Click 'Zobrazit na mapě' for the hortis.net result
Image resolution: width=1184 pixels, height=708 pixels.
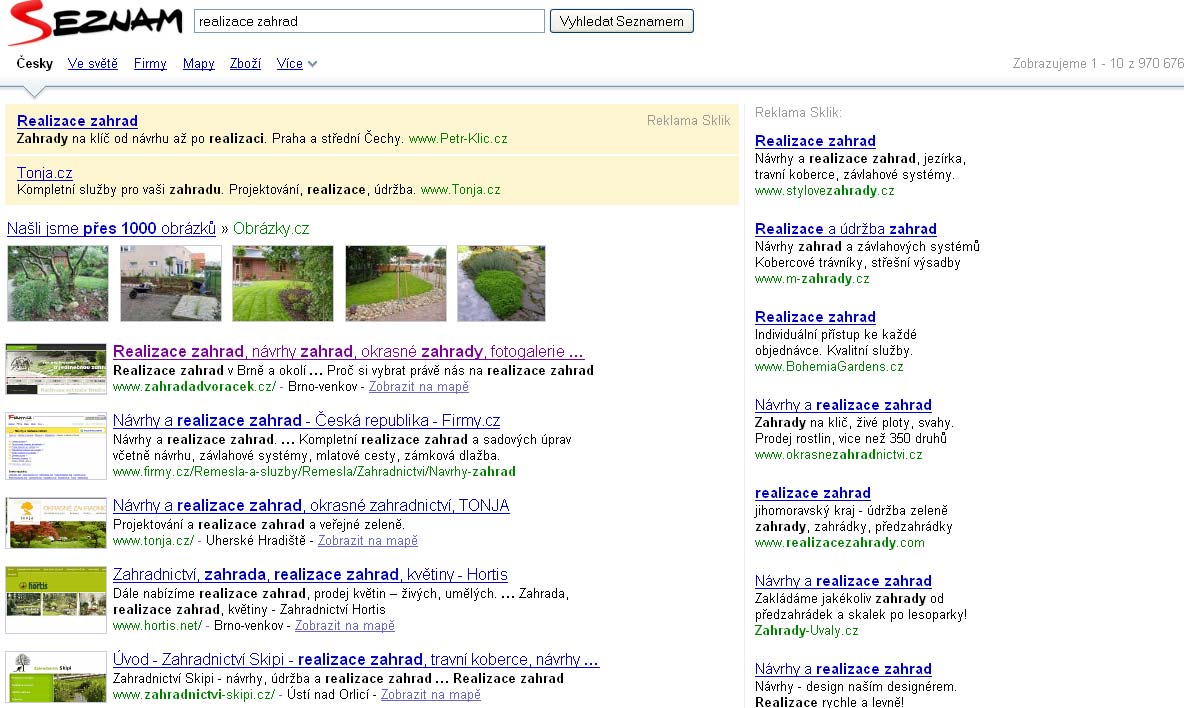click(344, 626)
